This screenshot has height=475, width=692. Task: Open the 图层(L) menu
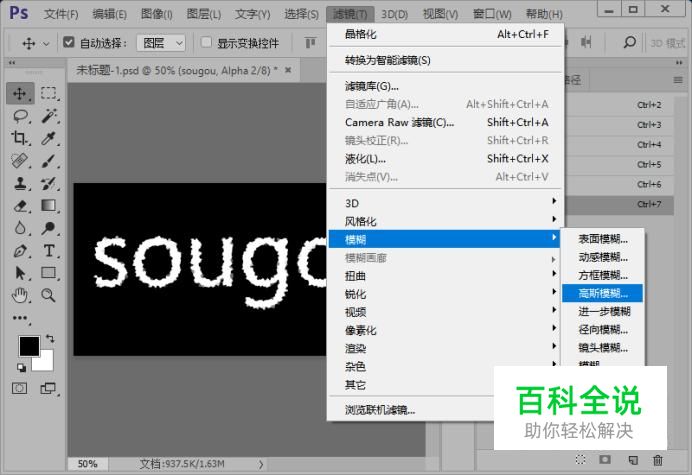(203, 14)
